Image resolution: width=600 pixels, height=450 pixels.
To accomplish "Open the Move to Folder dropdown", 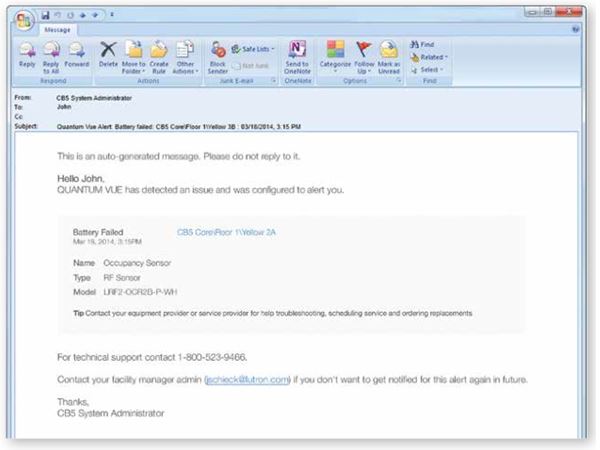I will point(134,58).
